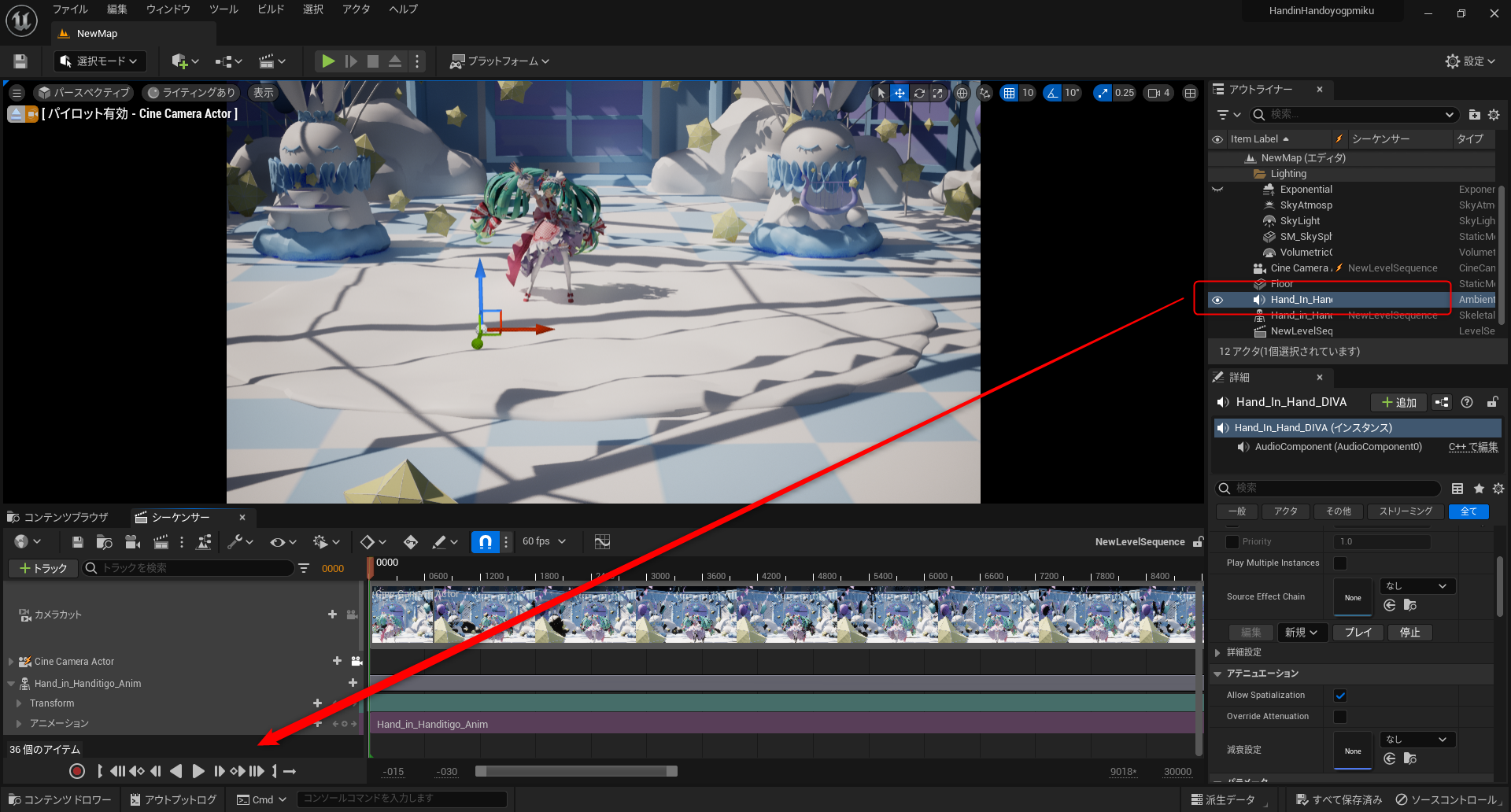This screenshot has width=1511, height=812.
Task: Open the viewport hamburger options menu
Action: click(x=17, y=93)
